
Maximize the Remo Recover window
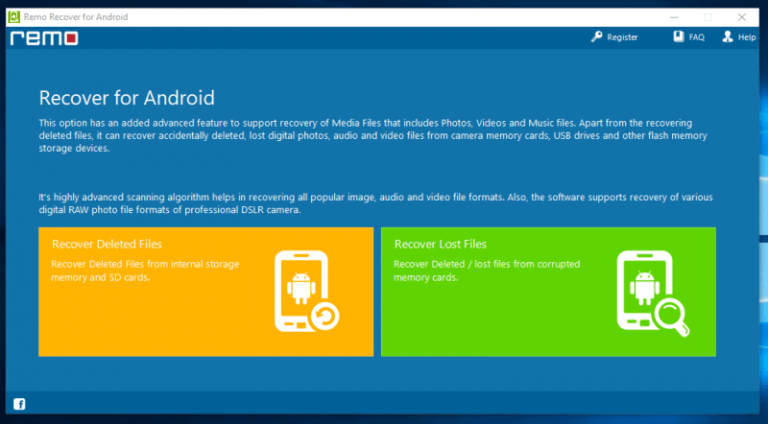pos(708,17)
